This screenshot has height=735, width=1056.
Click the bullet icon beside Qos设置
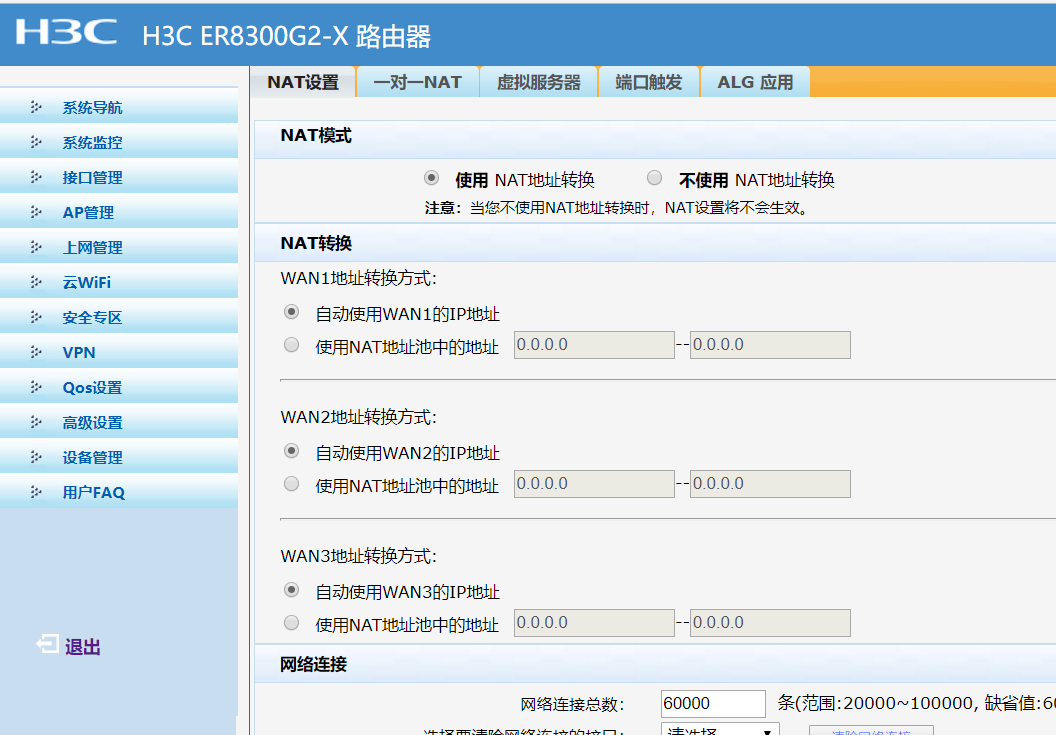pyautogui.click(x=36, y=387)
